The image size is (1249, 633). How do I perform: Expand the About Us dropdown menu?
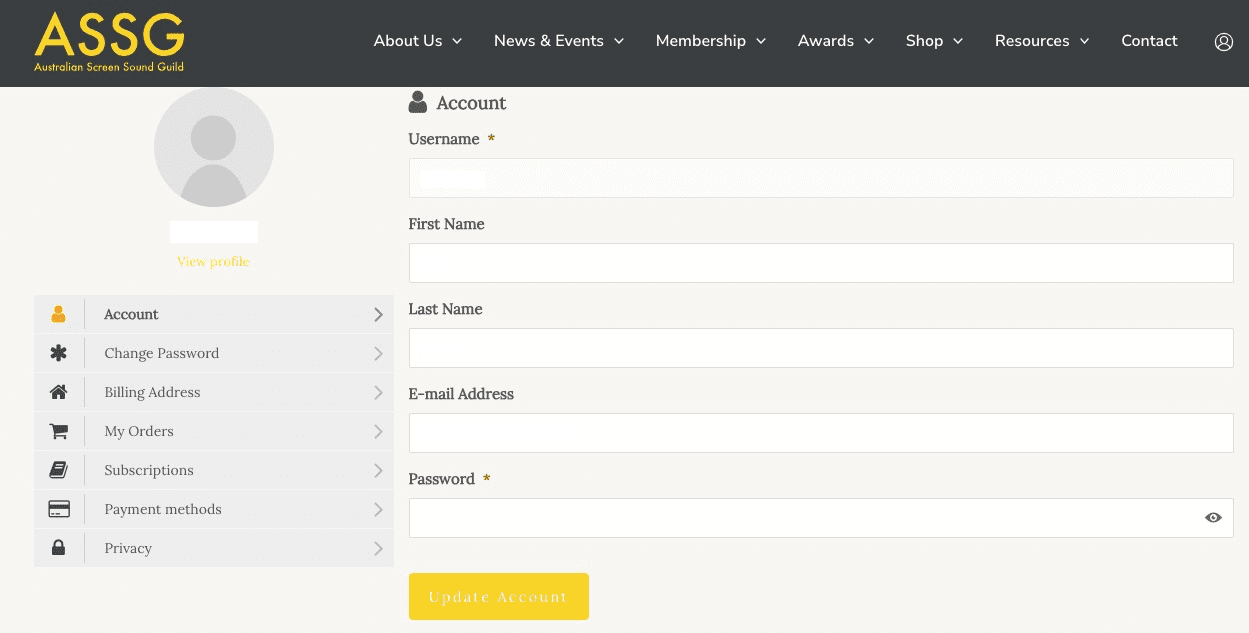tap(417, 41)
